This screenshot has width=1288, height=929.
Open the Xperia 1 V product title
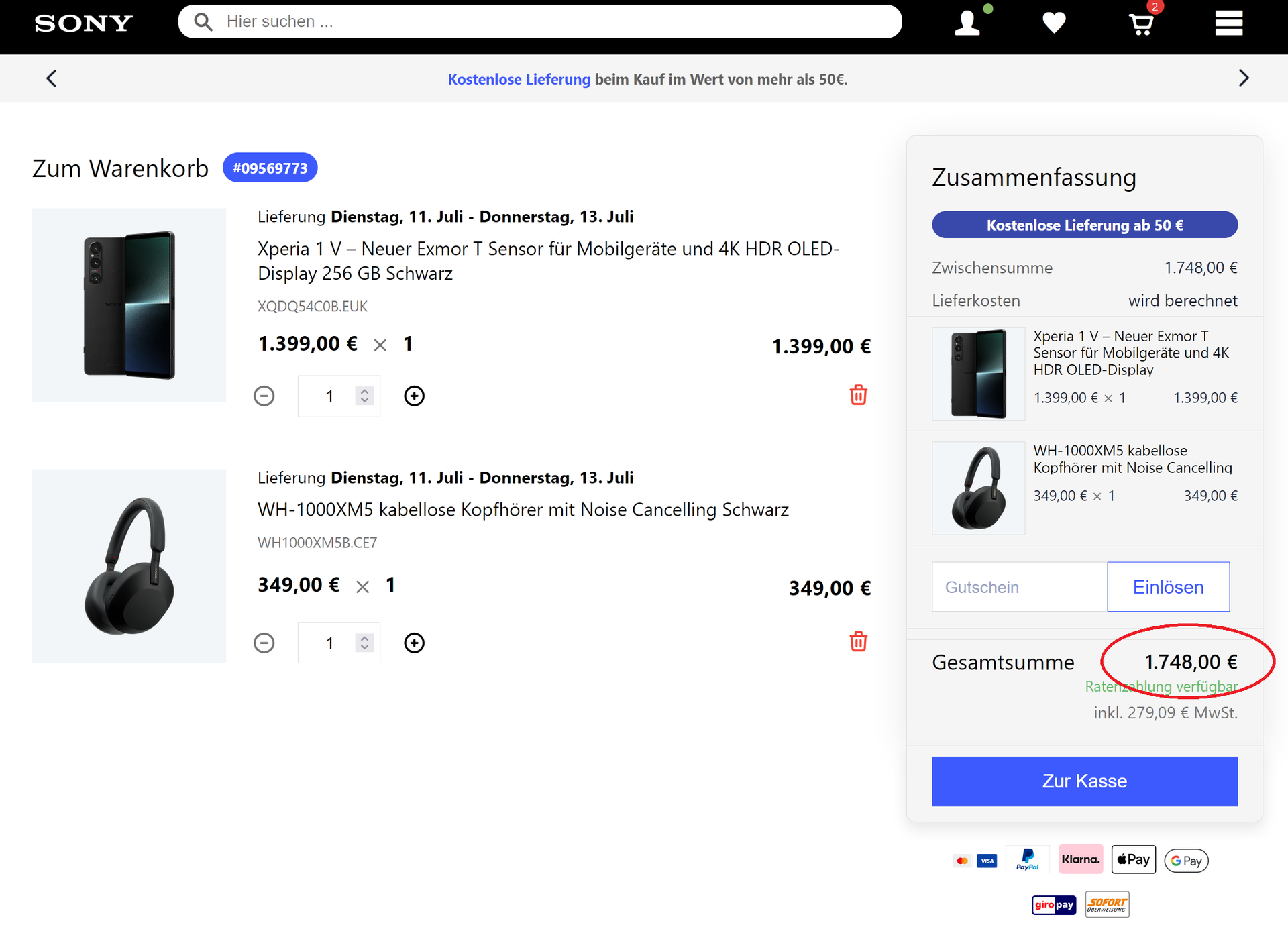(x=548, y=261)
